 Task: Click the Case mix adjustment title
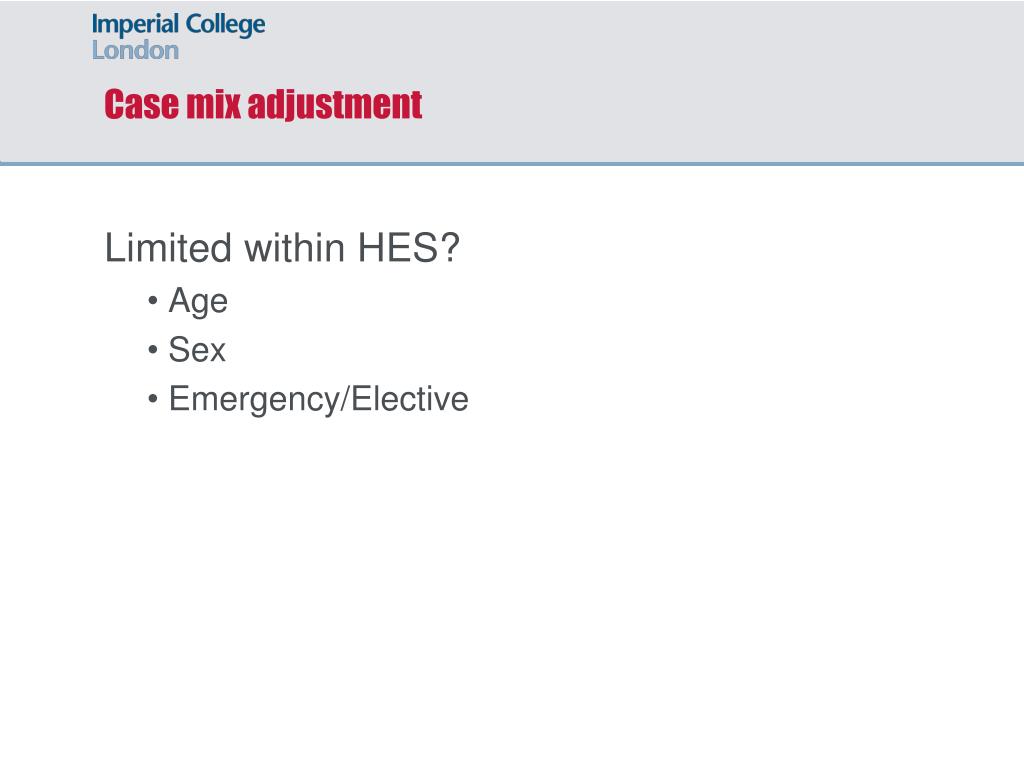(263, 104)
